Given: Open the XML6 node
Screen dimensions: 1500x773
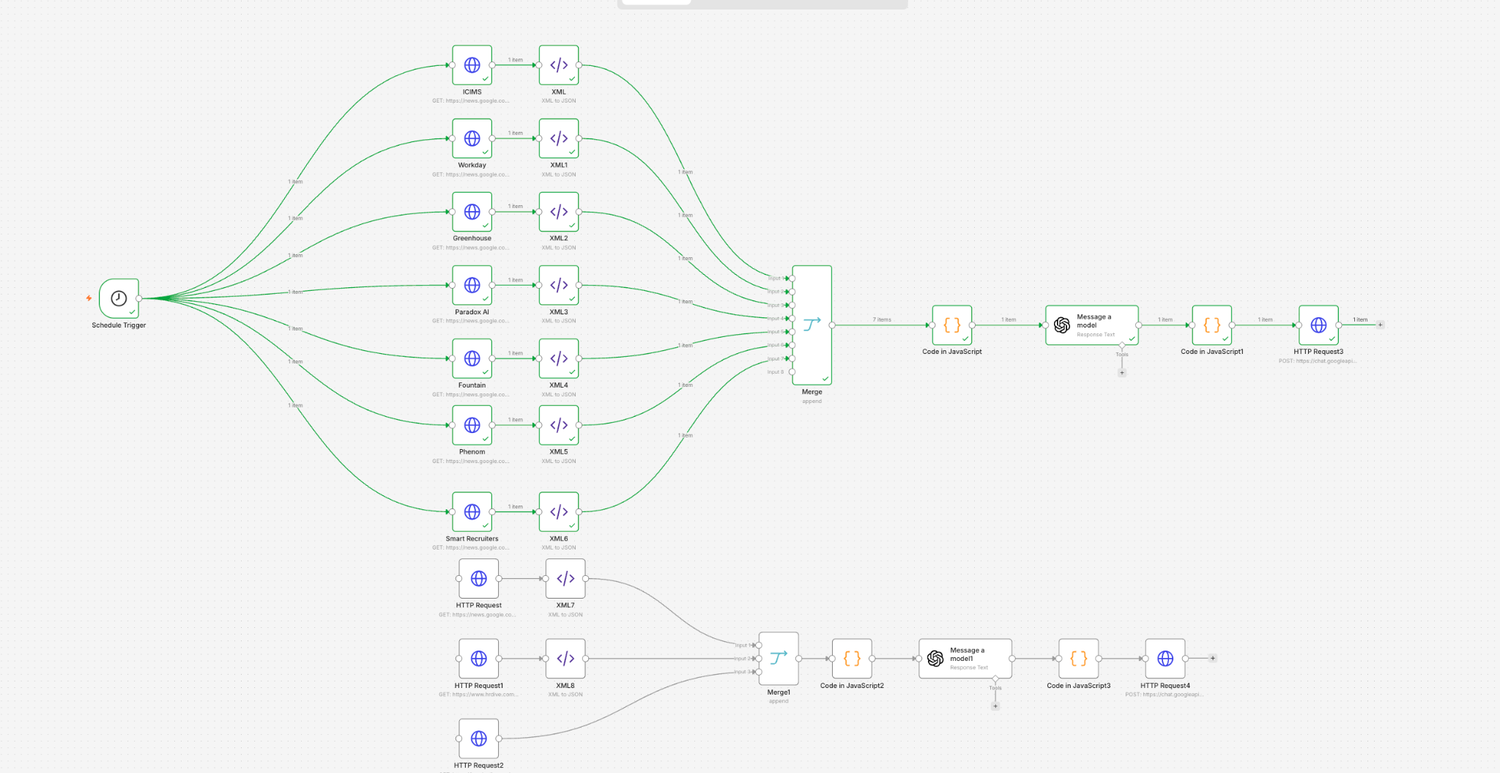Looking at the screenshot, I should (559, 512).
